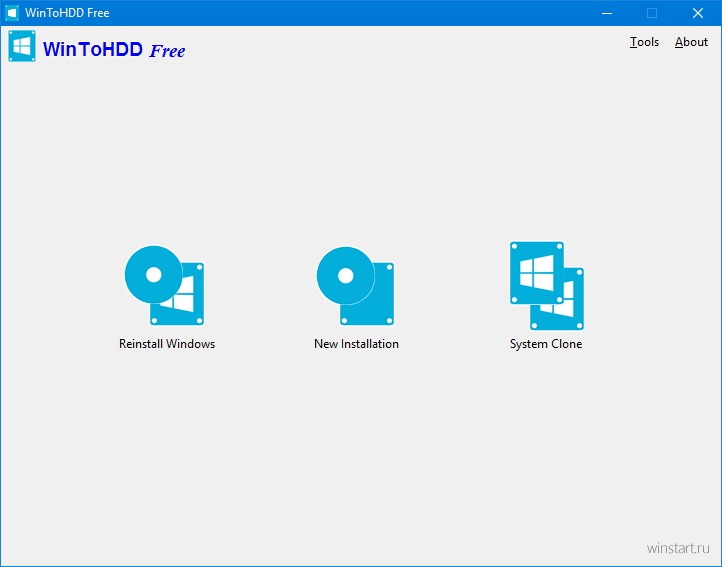The height and width of the screenshot is (567, 722).
Task: Select the Reinstall Windows label
Action: pyautogui.click(x=167, y=344)
